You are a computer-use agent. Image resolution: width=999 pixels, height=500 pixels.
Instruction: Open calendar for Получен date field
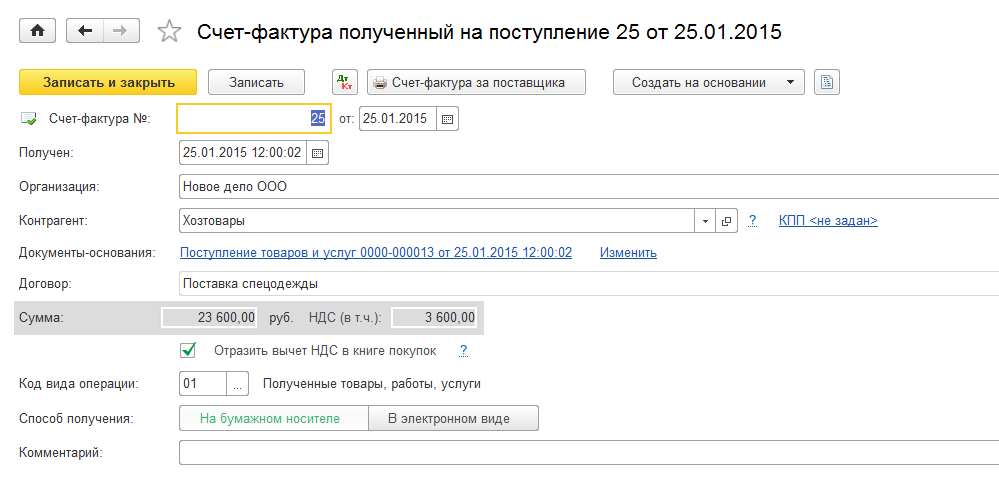[x=317, y=153]
